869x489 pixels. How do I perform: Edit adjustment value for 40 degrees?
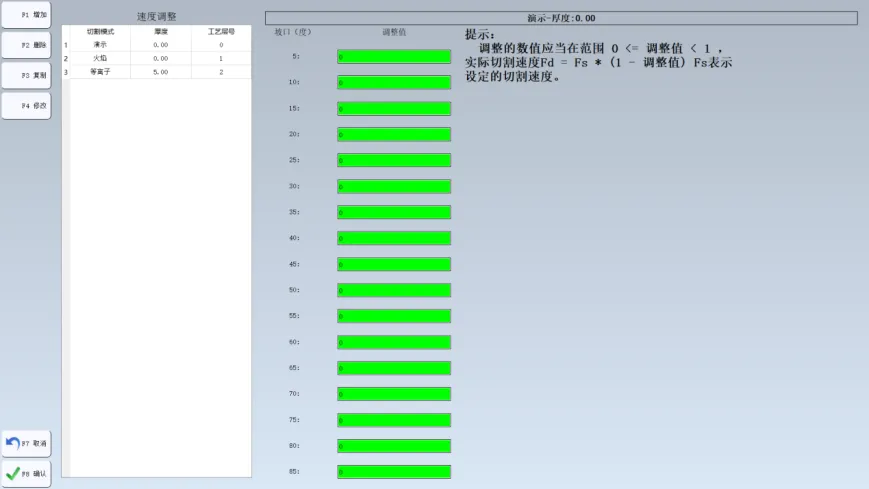pyautogui.click(x=394, y=238)
